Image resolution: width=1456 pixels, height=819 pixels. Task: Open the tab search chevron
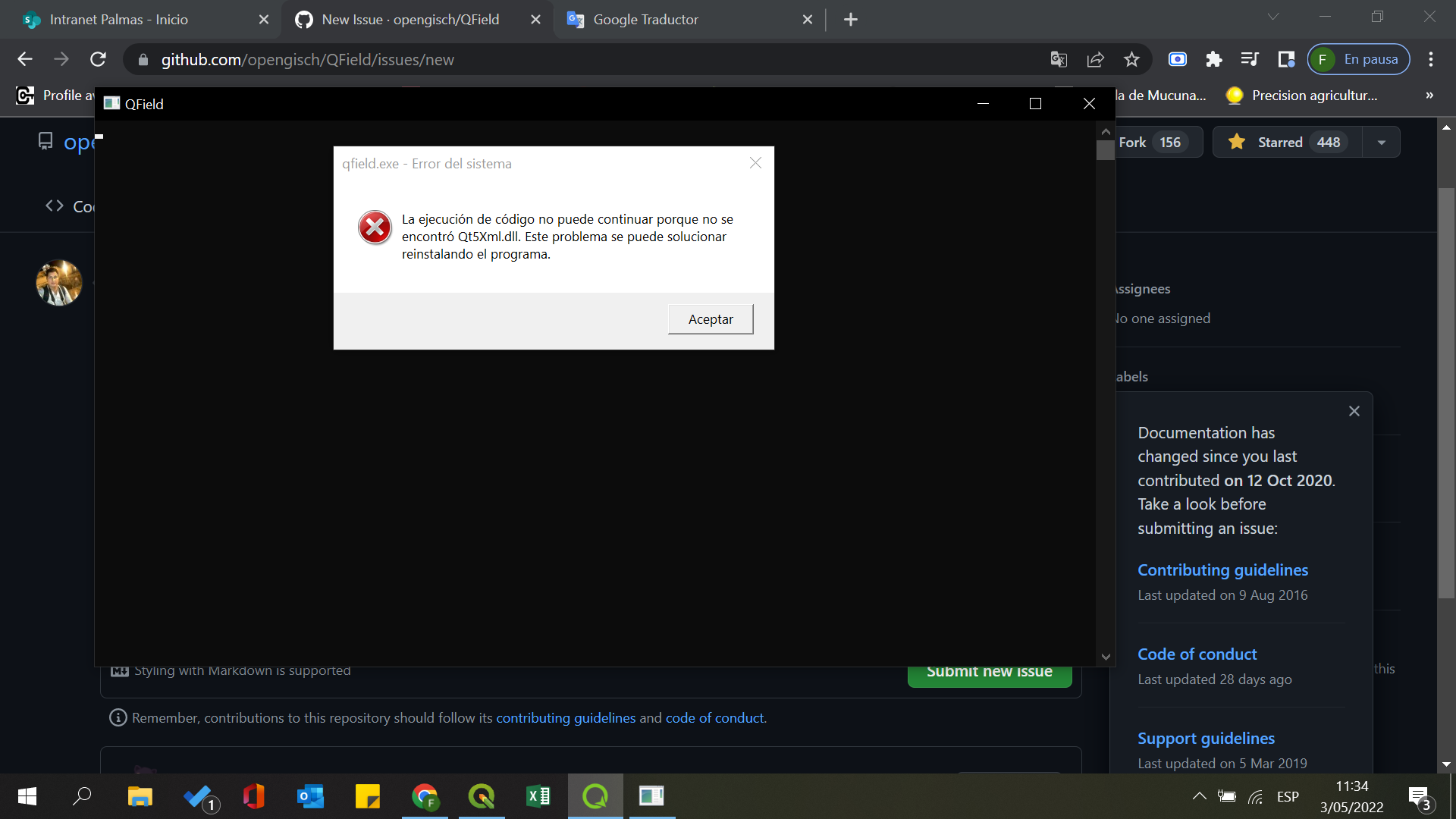click(x=1272, y=15)
